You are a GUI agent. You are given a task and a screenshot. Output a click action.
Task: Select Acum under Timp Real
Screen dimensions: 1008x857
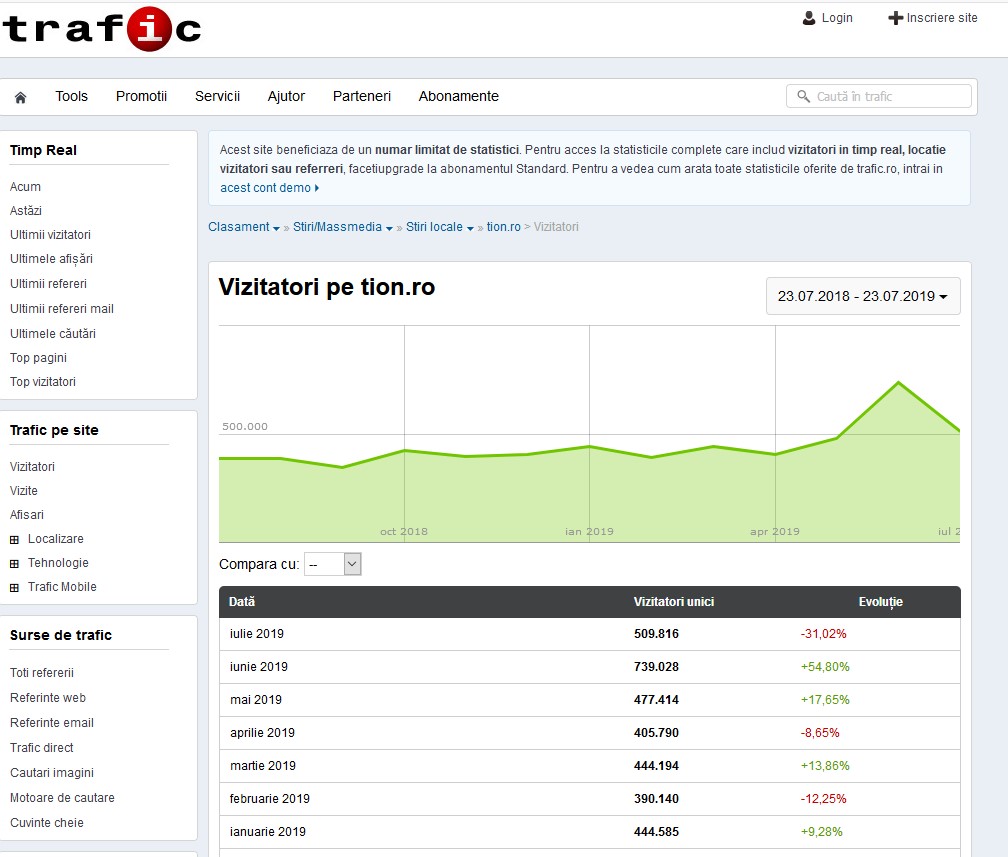[25, 187]
